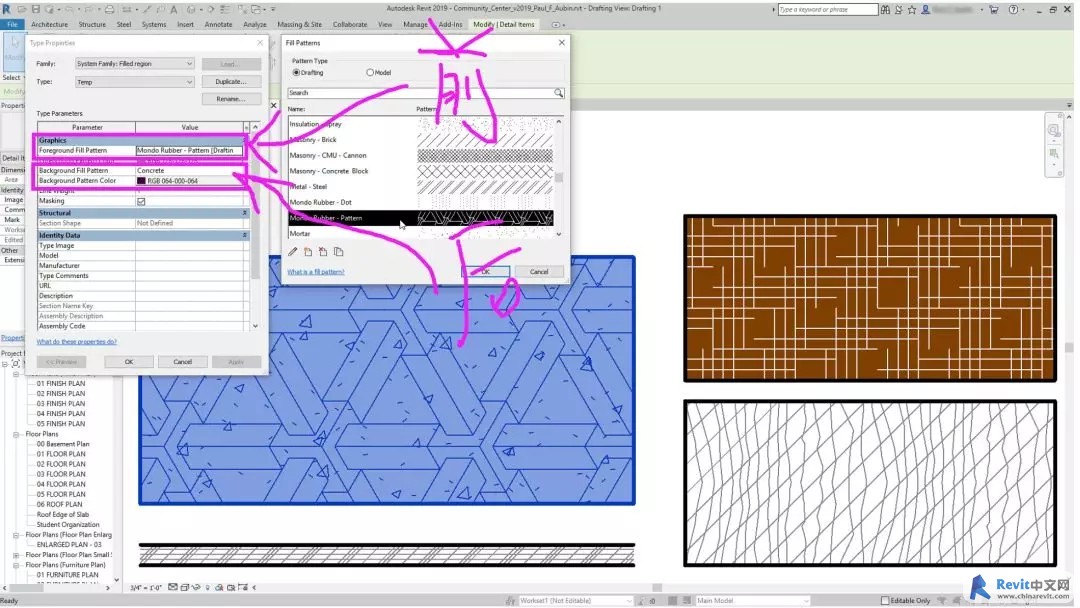Open the File menu
The image size is (1080, 608).
pyautogui.click(x=12, y=24)
